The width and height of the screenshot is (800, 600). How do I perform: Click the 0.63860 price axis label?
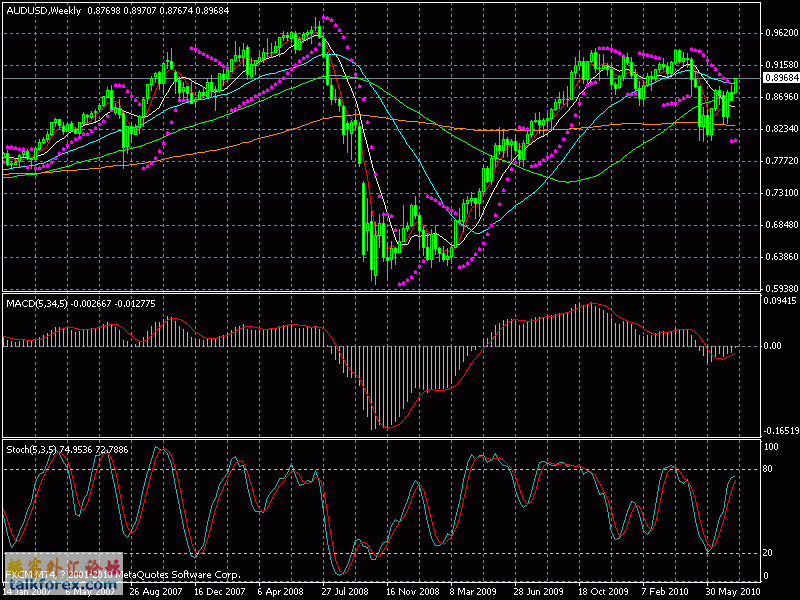782,257
